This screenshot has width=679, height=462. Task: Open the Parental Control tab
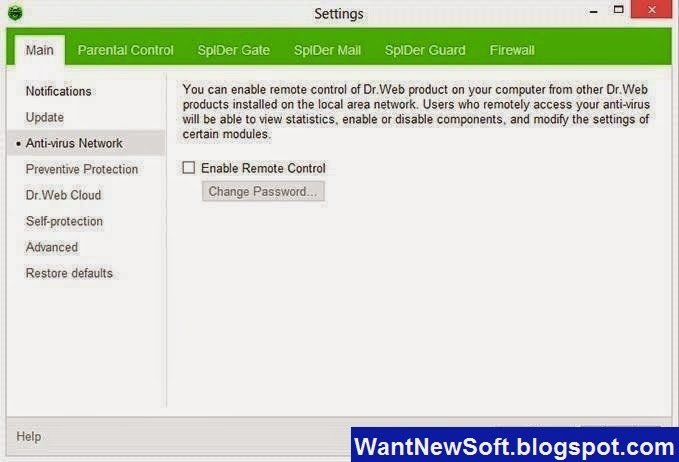point(126,50)
